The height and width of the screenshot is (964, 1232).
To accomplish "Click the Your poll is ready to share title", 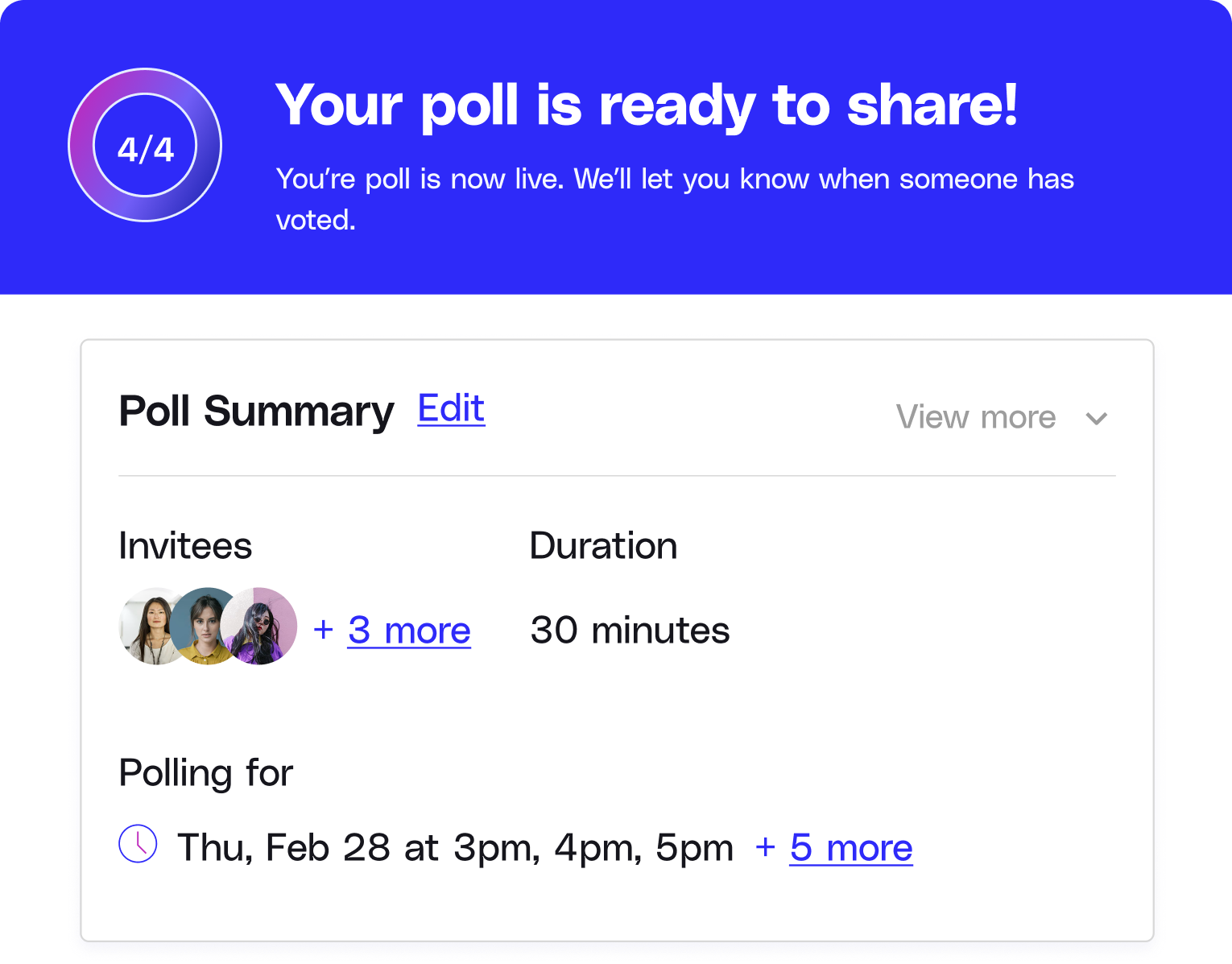I will [647, 105].
